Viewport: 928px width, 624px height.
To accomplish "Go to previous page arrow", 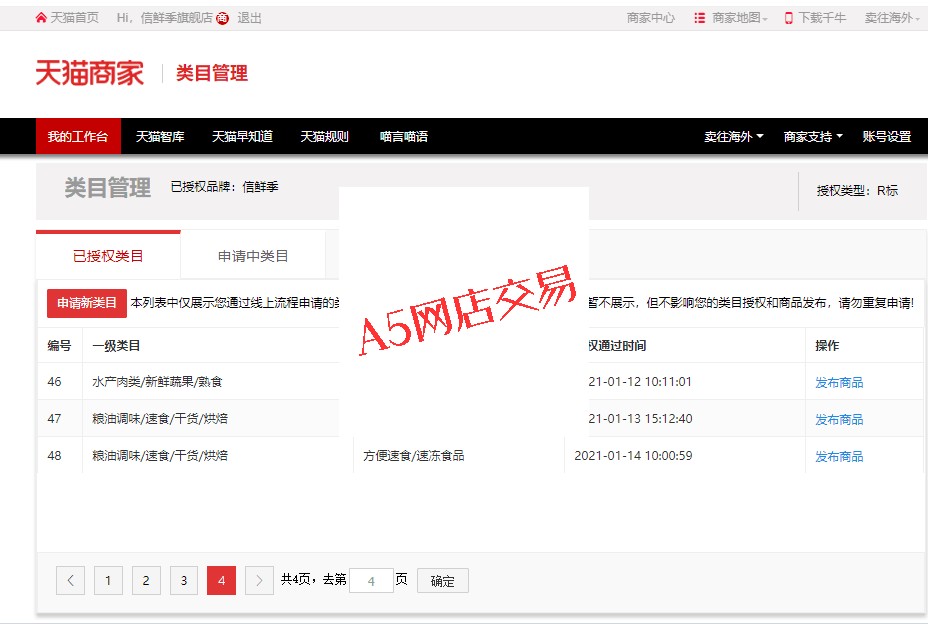I will [70, 580].
